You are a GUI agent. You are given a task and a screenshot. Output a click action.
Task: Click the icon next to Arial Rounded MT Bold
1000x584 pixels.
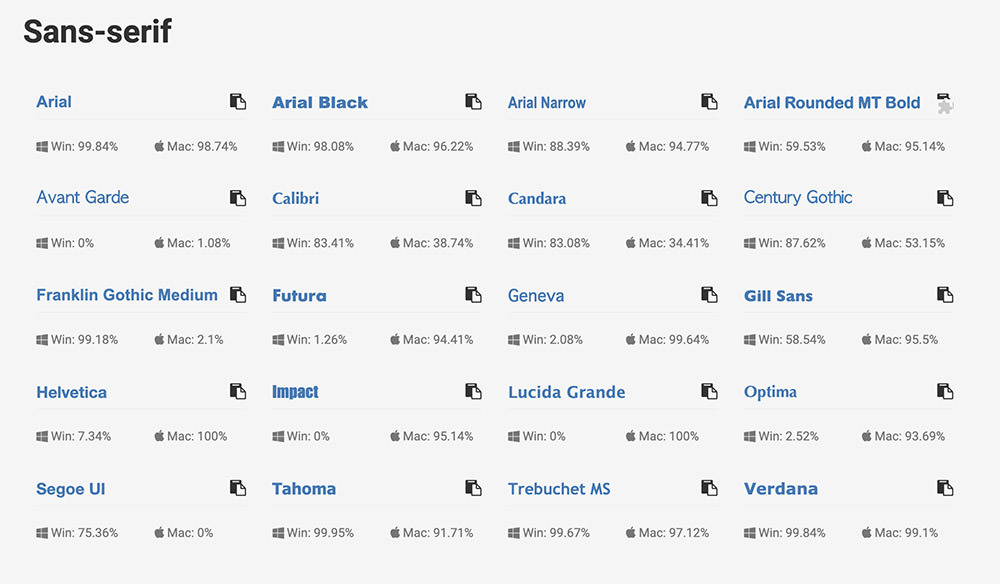[x=945, y=102]
